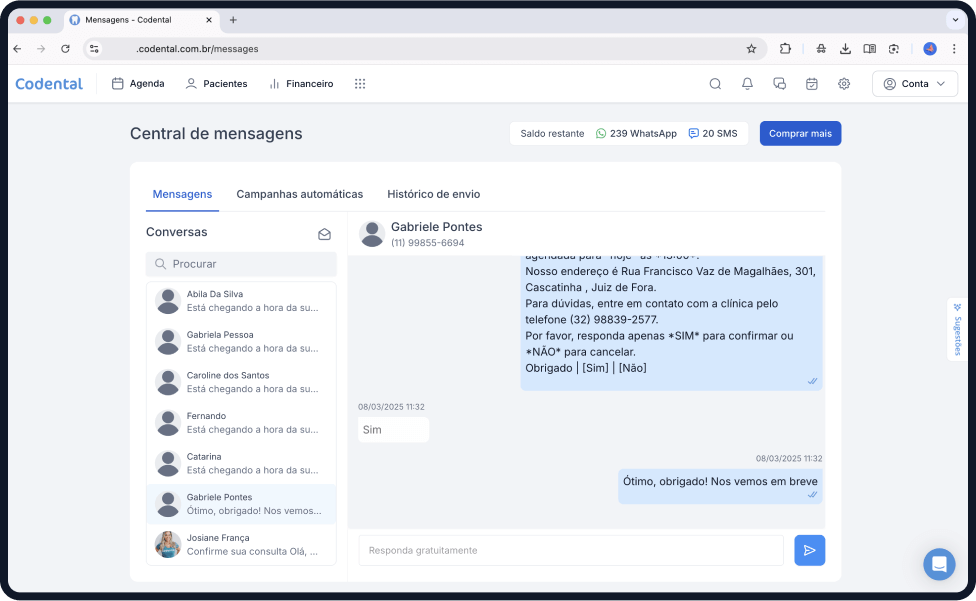This screenshot has width=976, height=601.
Task: Open Chrome tab list dropdown arrow
Action: pyautogui.click(x=953, y=20)
